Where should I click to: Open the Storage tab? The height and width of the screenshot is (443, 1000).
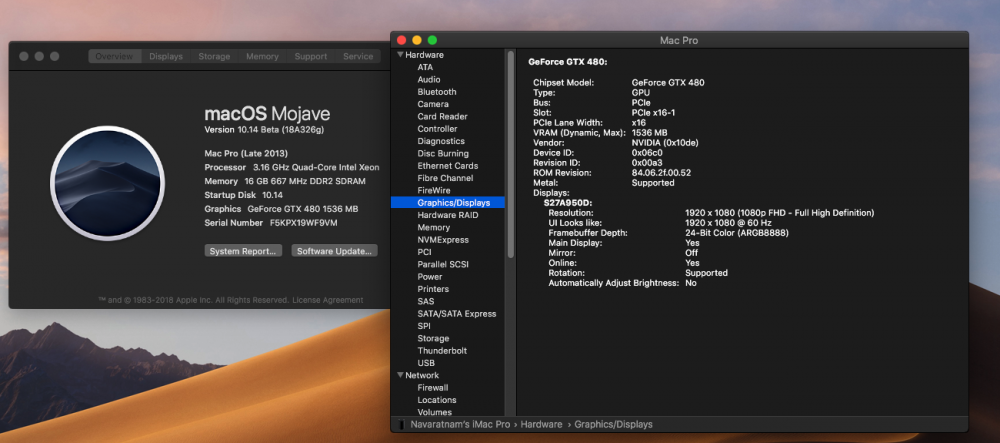(x=214, y=57)
